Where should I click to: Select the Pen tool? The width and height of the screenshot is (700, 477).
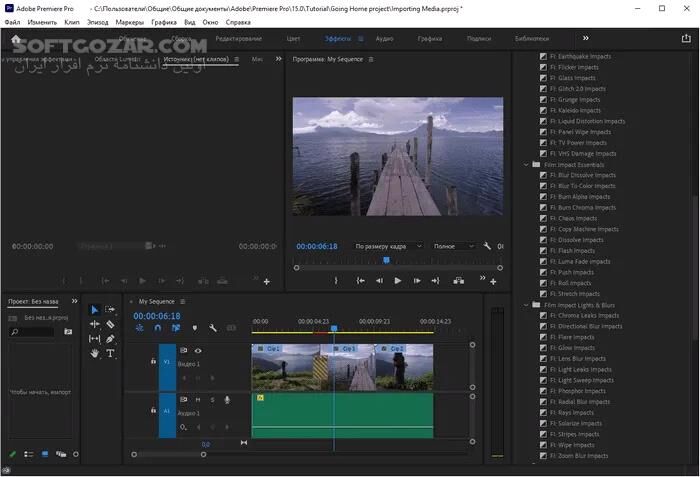pos(110,339)
